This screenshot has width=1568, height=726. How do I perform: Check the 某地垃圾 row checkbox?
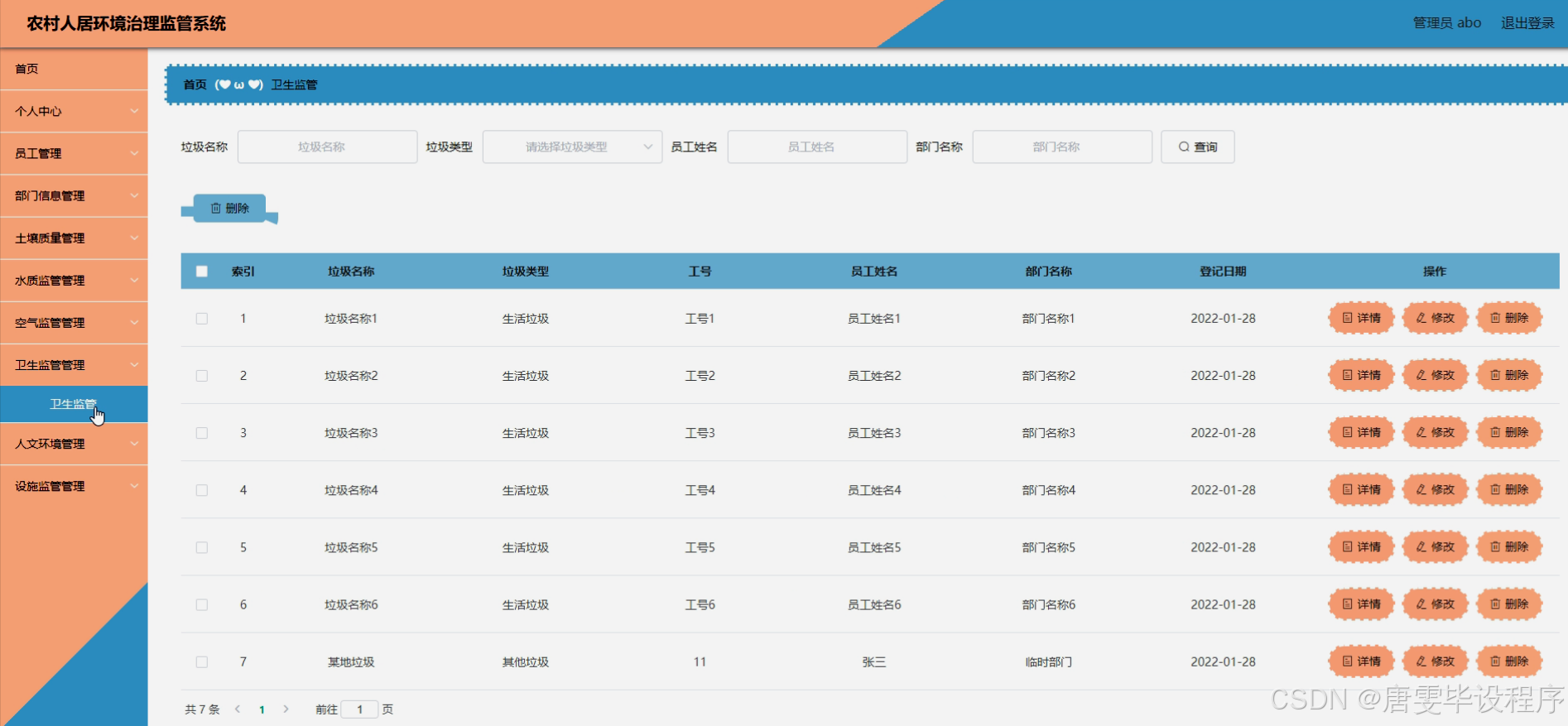(201, 661)
